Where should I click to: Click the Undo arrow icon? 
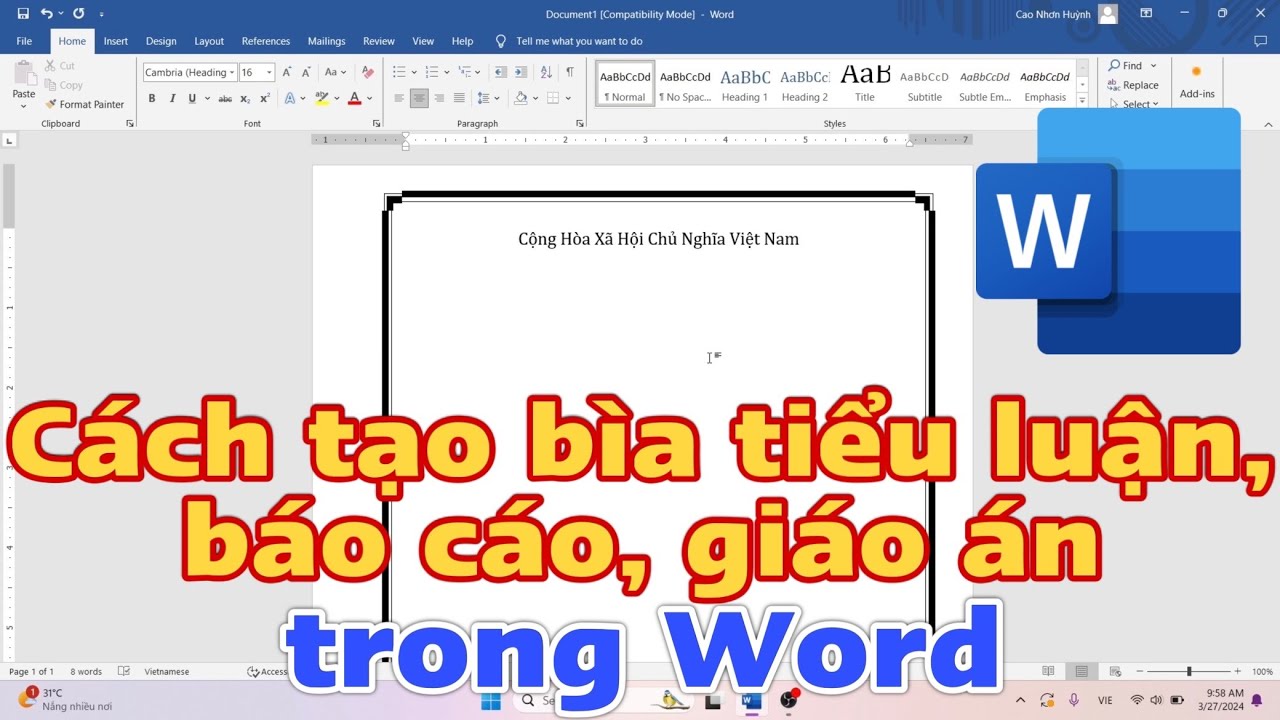46,14
